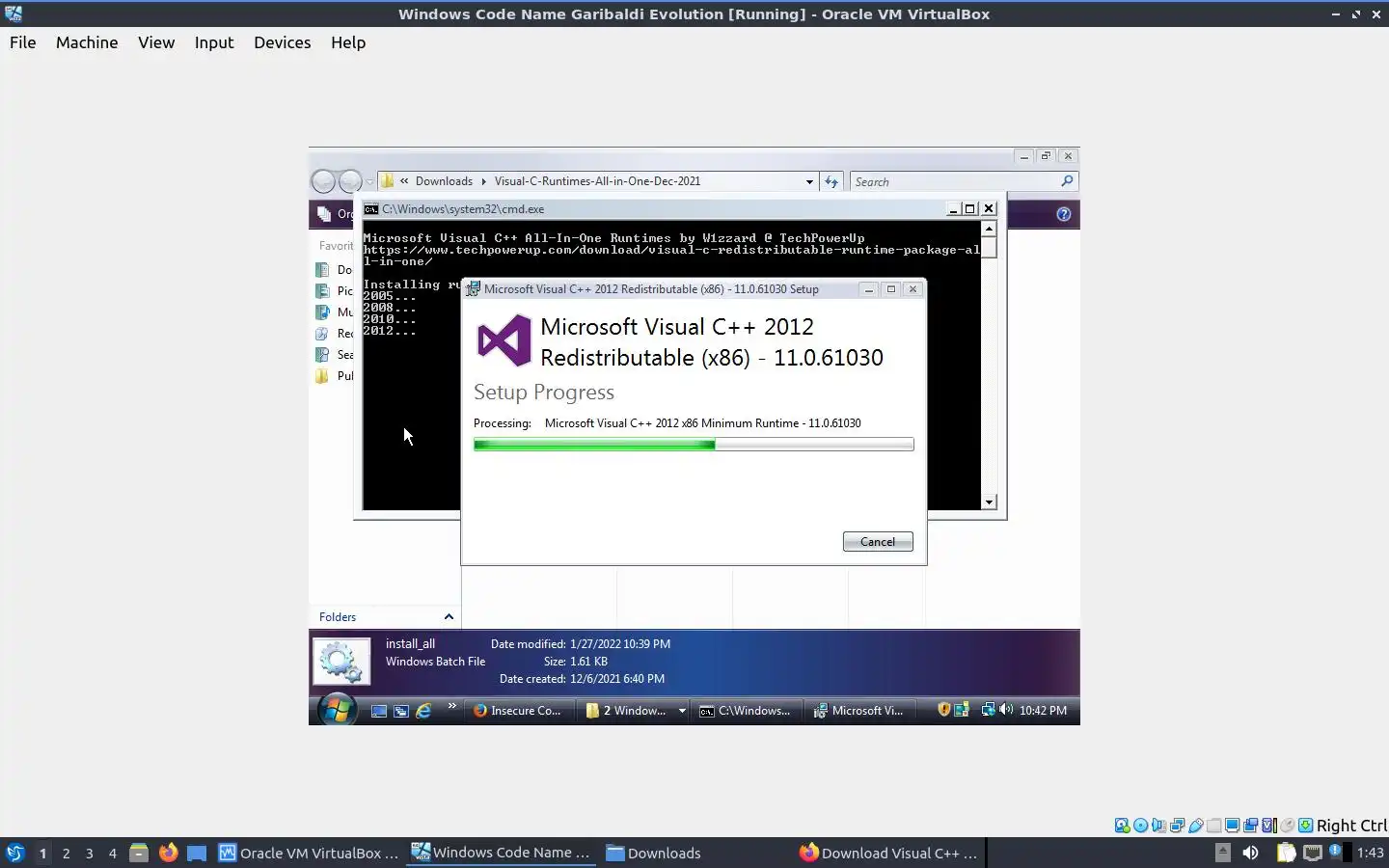Click Explorer refresh button

[x=831, y=181]
